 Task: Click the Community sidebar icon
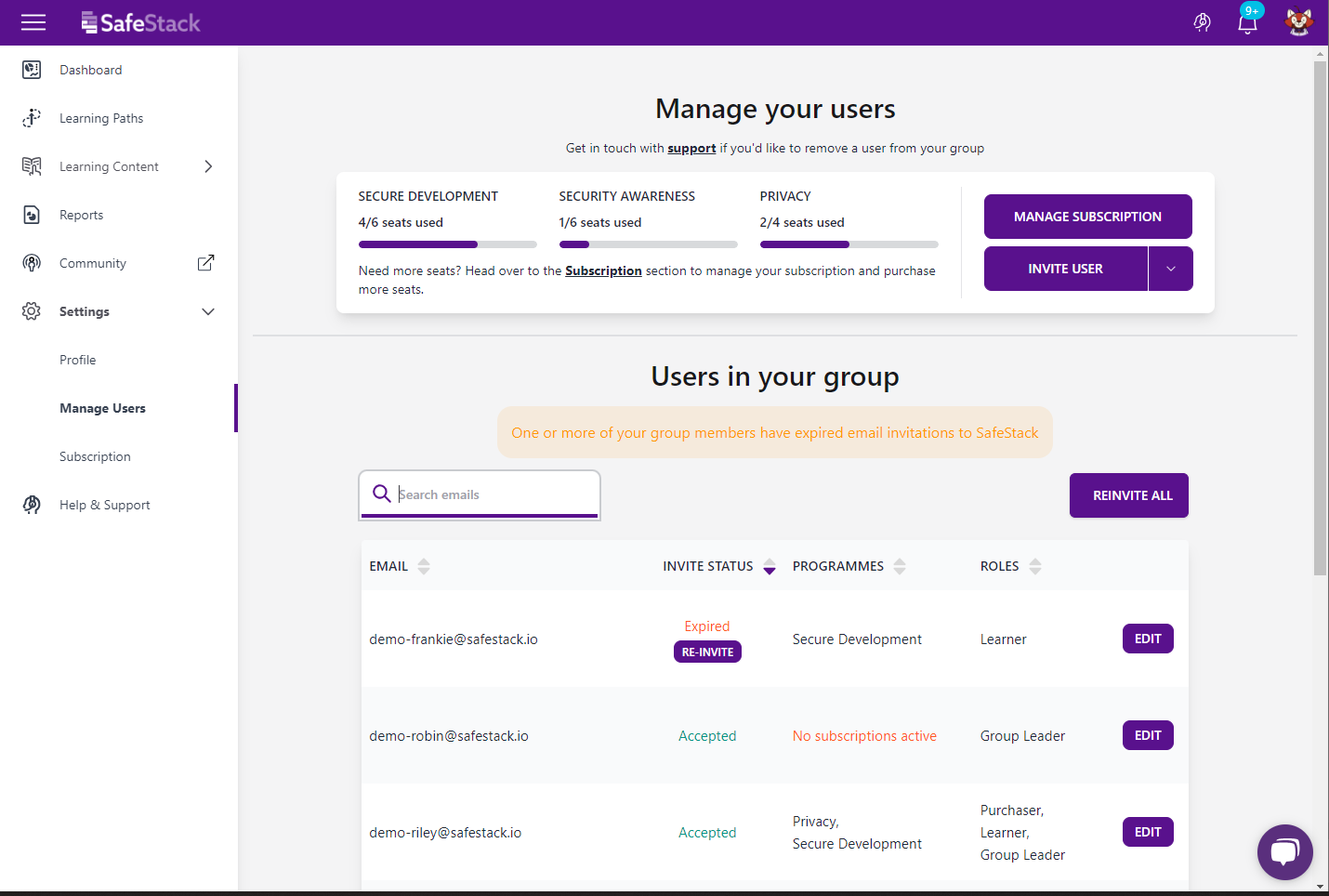(x=32, y=263)
